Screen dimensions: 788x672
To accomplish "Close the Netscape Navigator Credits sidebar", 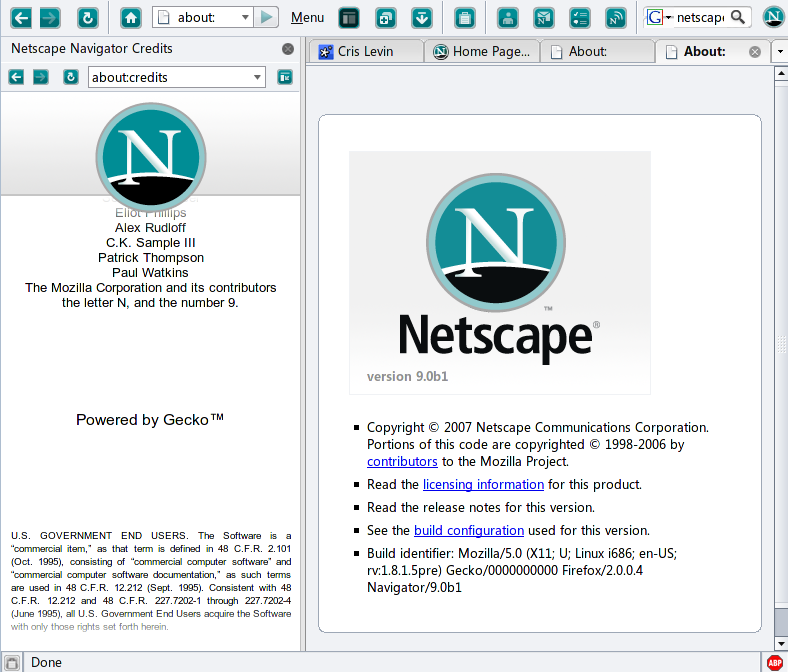I will pyautogui.click(x=288, y=49).
